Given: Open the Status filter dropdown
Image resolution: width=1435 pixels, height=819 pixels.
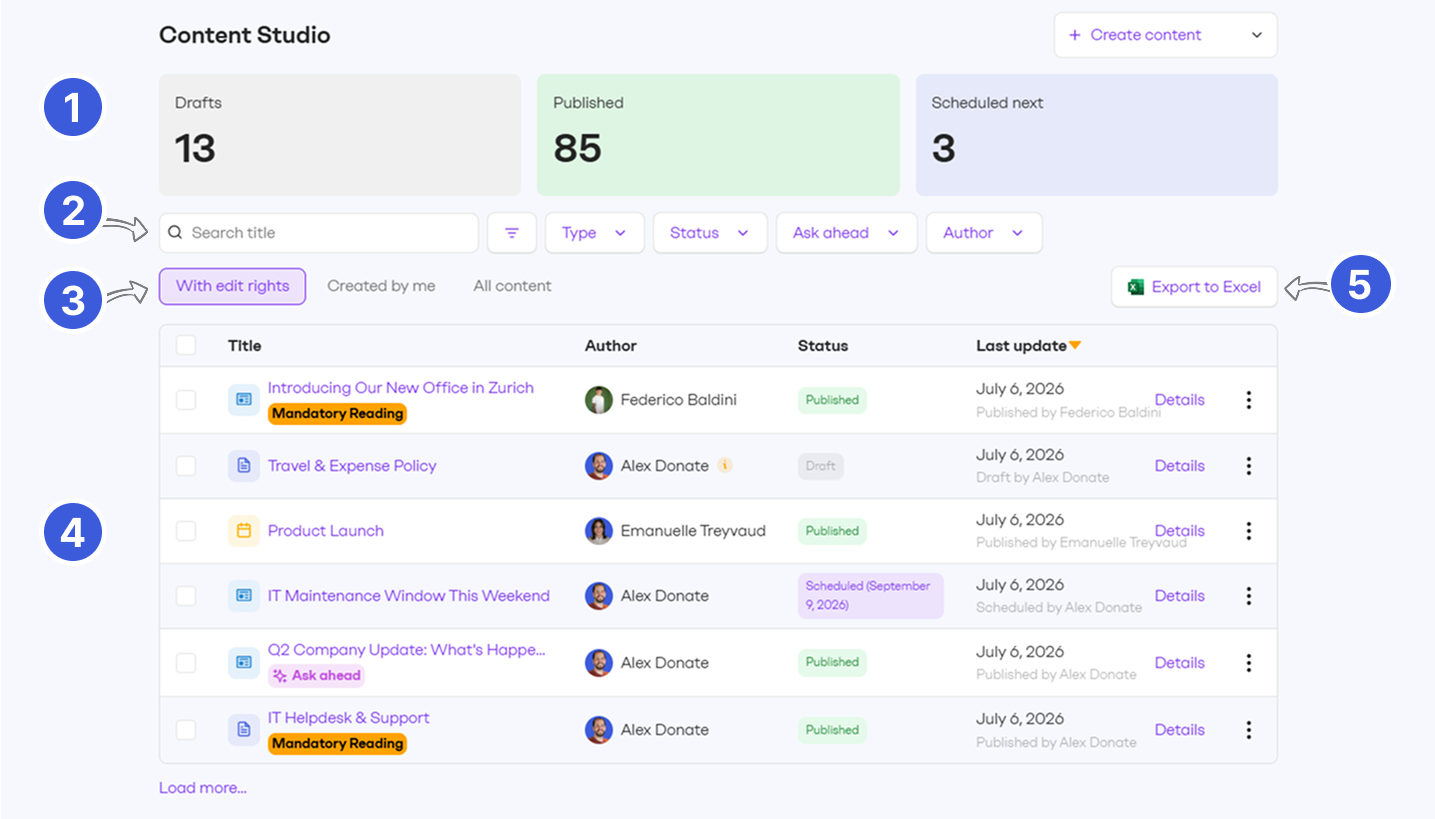Looking at the screenshot, I should coord(710,233).
